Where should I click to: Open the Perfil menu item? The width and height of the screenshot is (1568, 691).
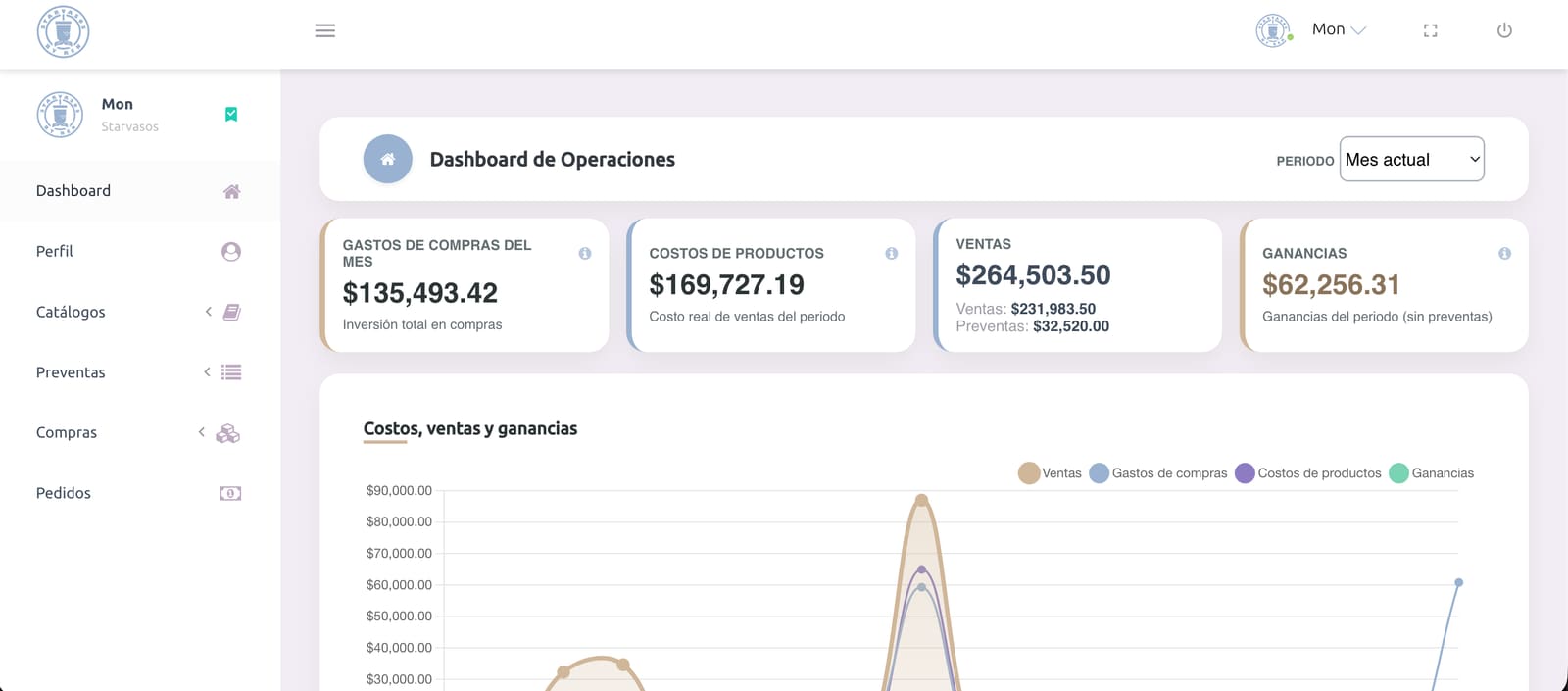tap(140, 252)
